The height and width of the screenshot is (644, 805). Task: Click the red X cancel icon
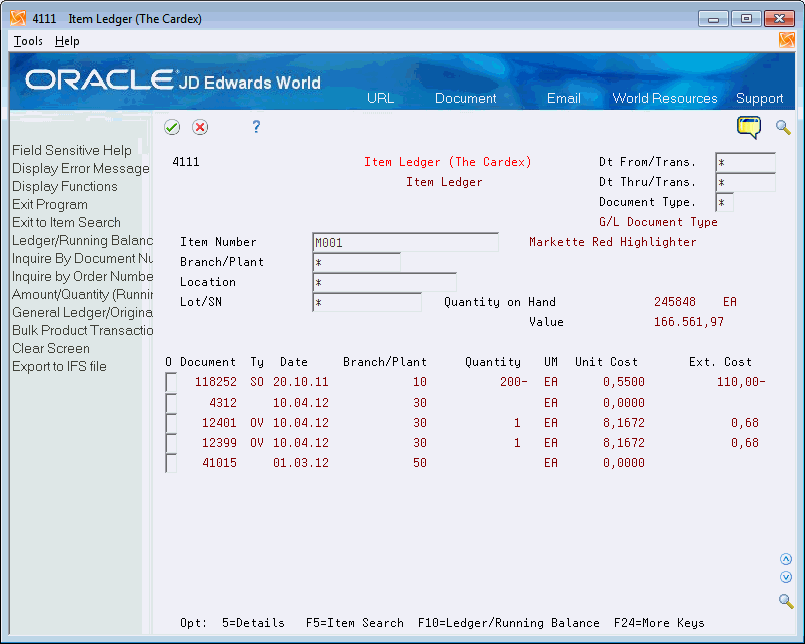[200, 127]
